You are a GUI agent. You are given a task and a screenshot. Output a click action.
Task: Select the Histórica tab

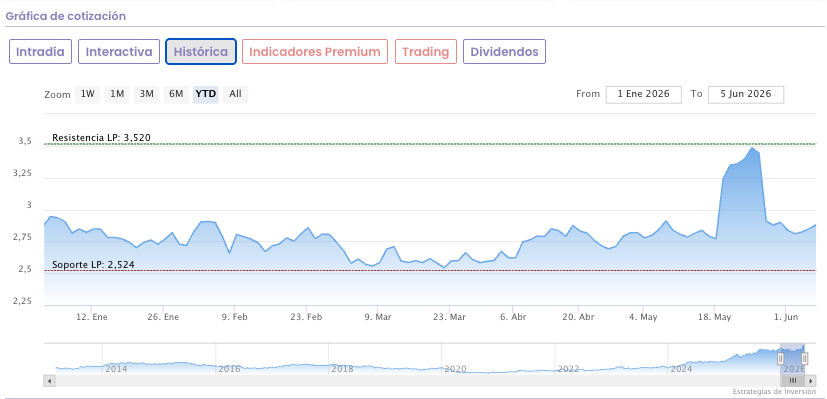point(201,52)
